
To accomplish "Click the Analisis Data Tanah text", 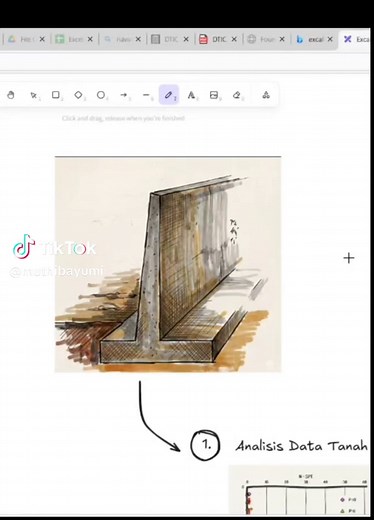I will [x=302, y=446].
